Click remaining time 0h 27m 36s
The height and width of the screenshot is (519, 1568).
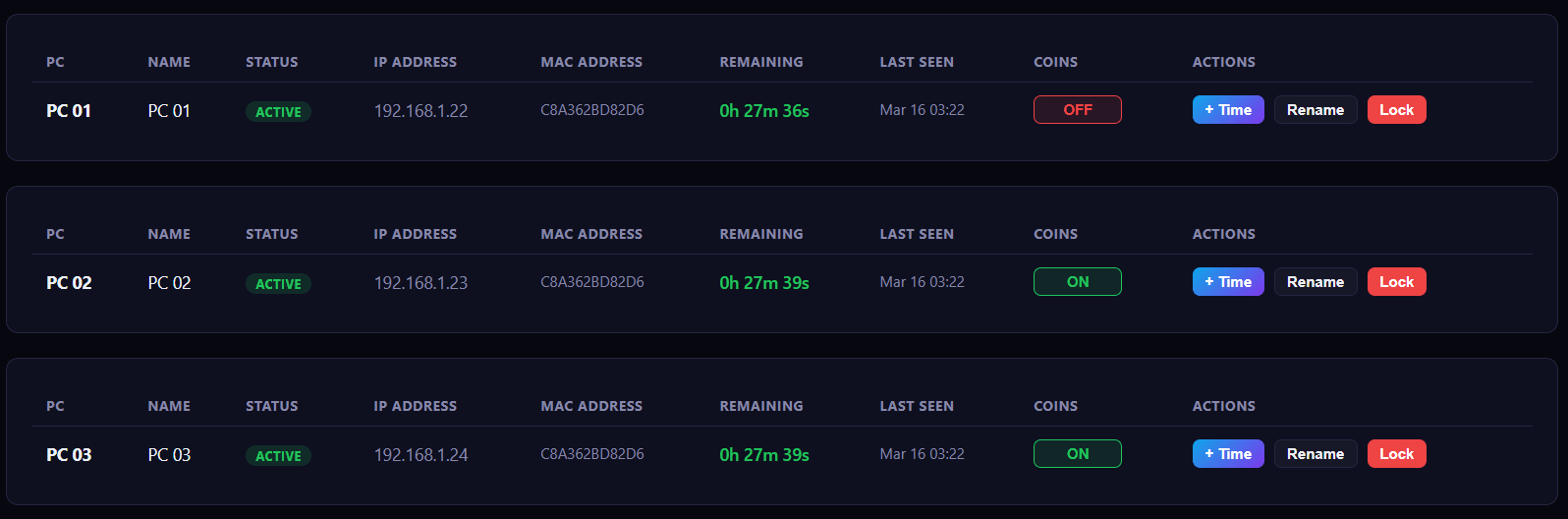[763, 111]
